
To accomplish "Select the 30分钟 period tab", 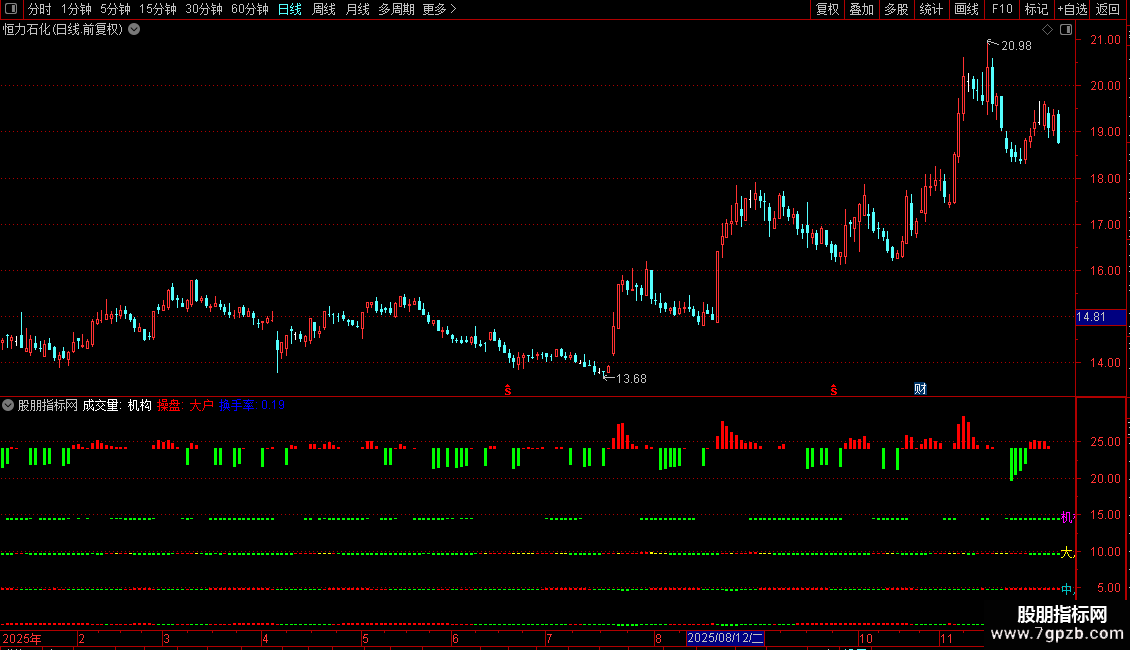I will [203, 9].
